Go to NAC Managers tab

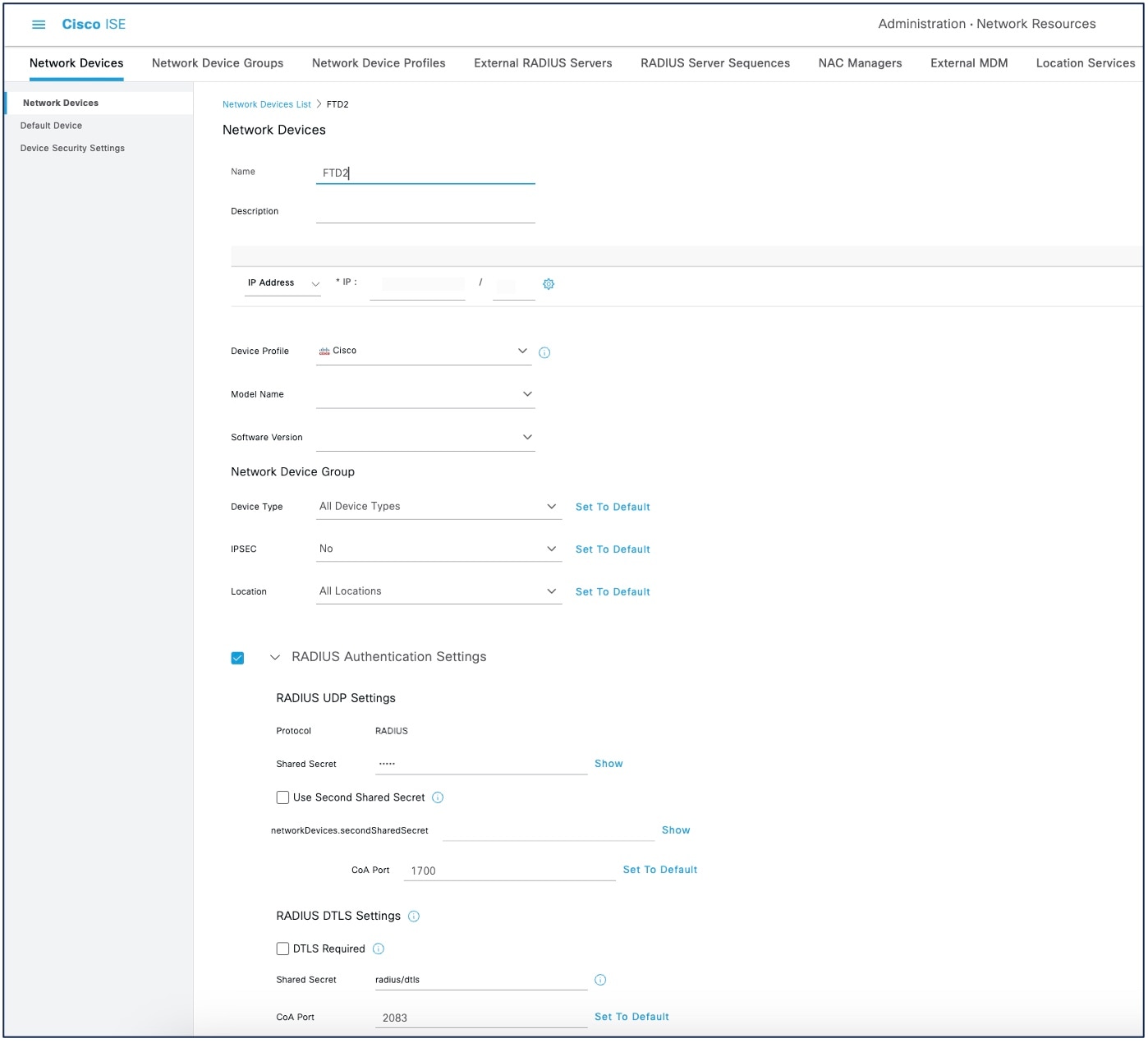[x=860, y=63]
